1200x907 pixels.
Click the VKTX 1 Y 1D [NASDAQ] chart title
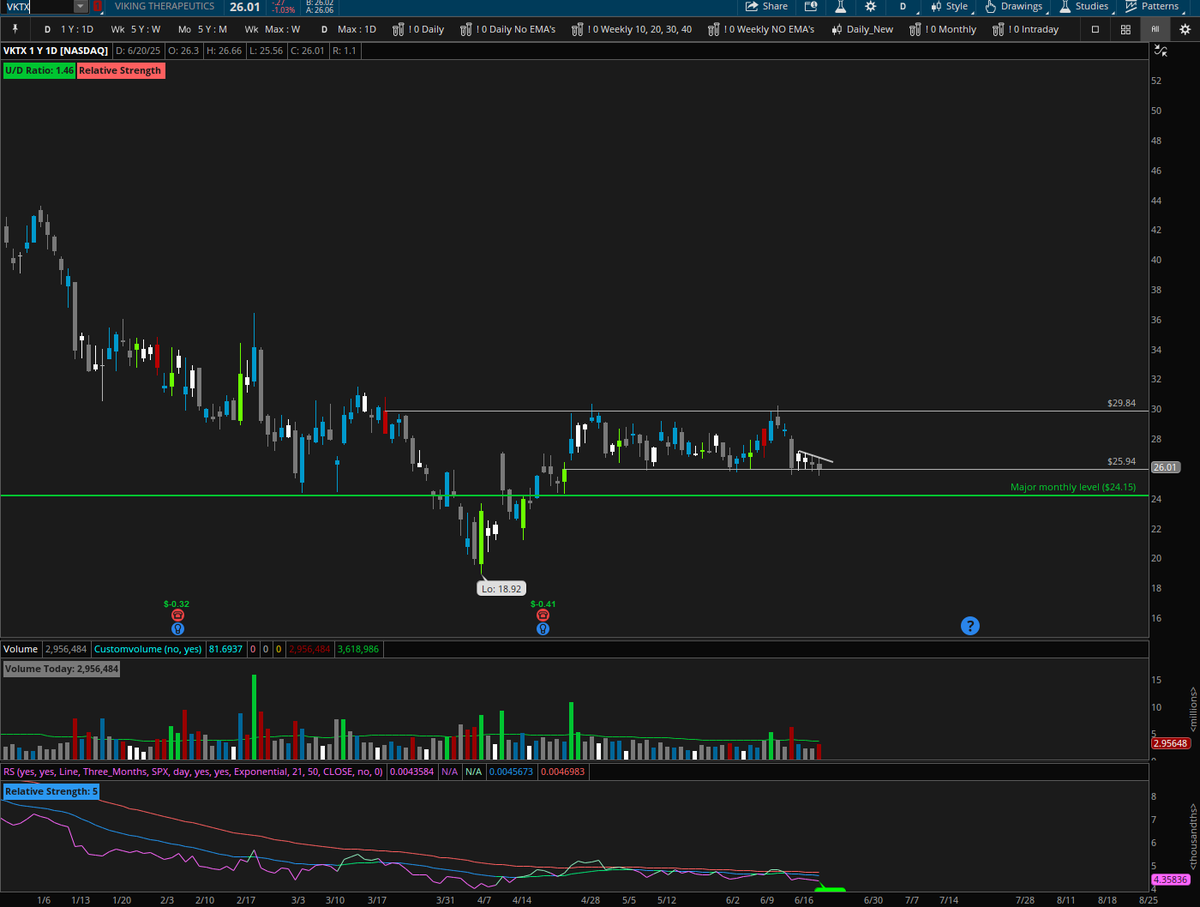pos(57,49)
